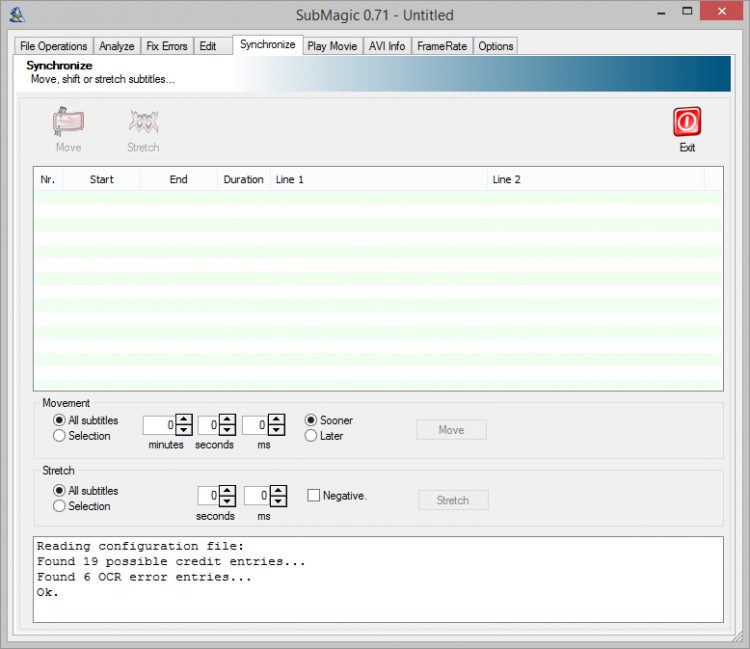The width and height of the screenshot is (750, 649).
Task: Click the Line 1 column header
Action: (378, 179)
